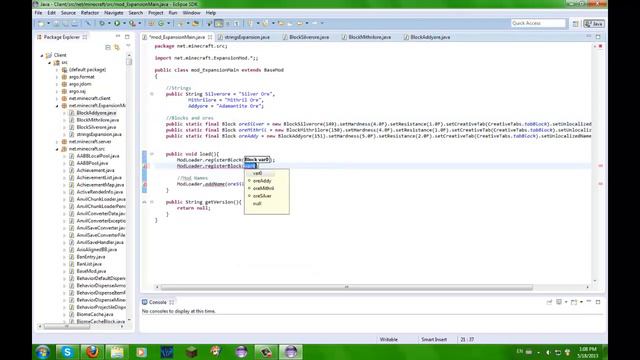Select Achievement.java in the tree
Viewport: 640px width, 360px height.
point(96,170)
